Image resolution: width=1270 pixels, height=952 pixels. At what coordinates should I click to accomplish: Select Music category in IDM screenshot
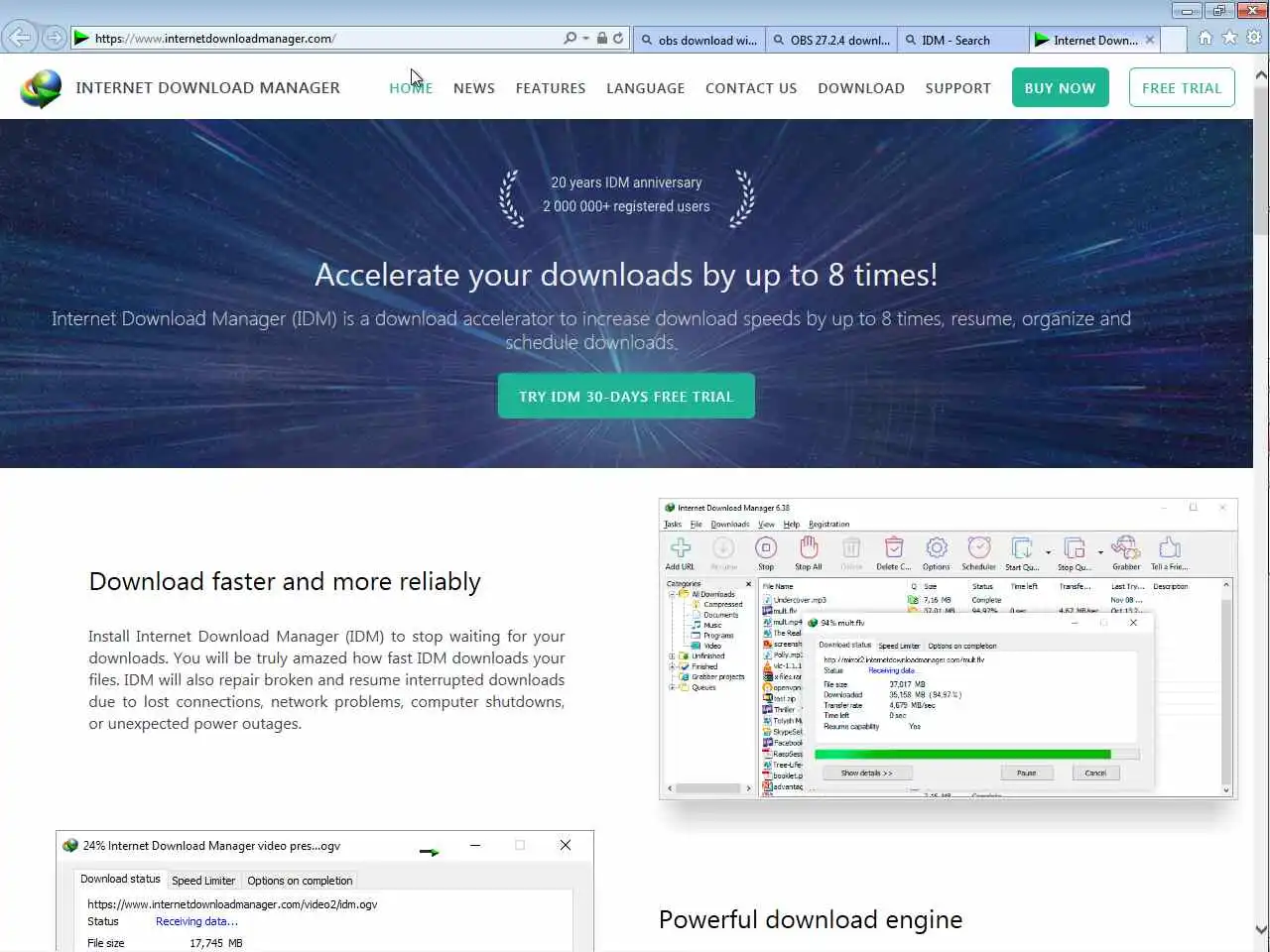712,625
